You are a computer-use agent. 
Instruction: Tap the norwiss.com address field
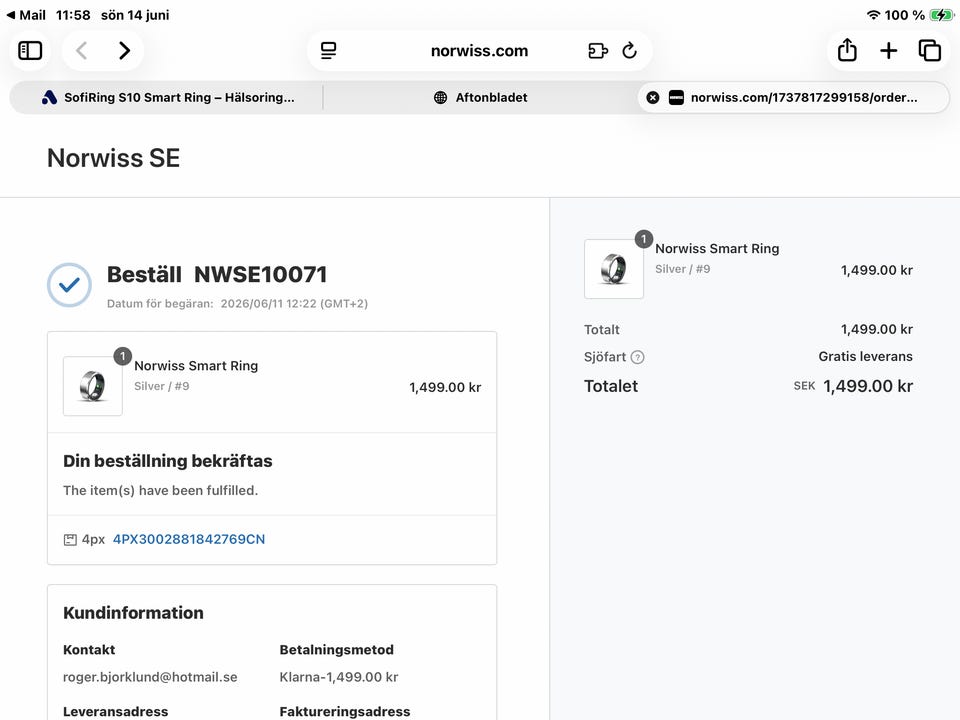point(479,50)
